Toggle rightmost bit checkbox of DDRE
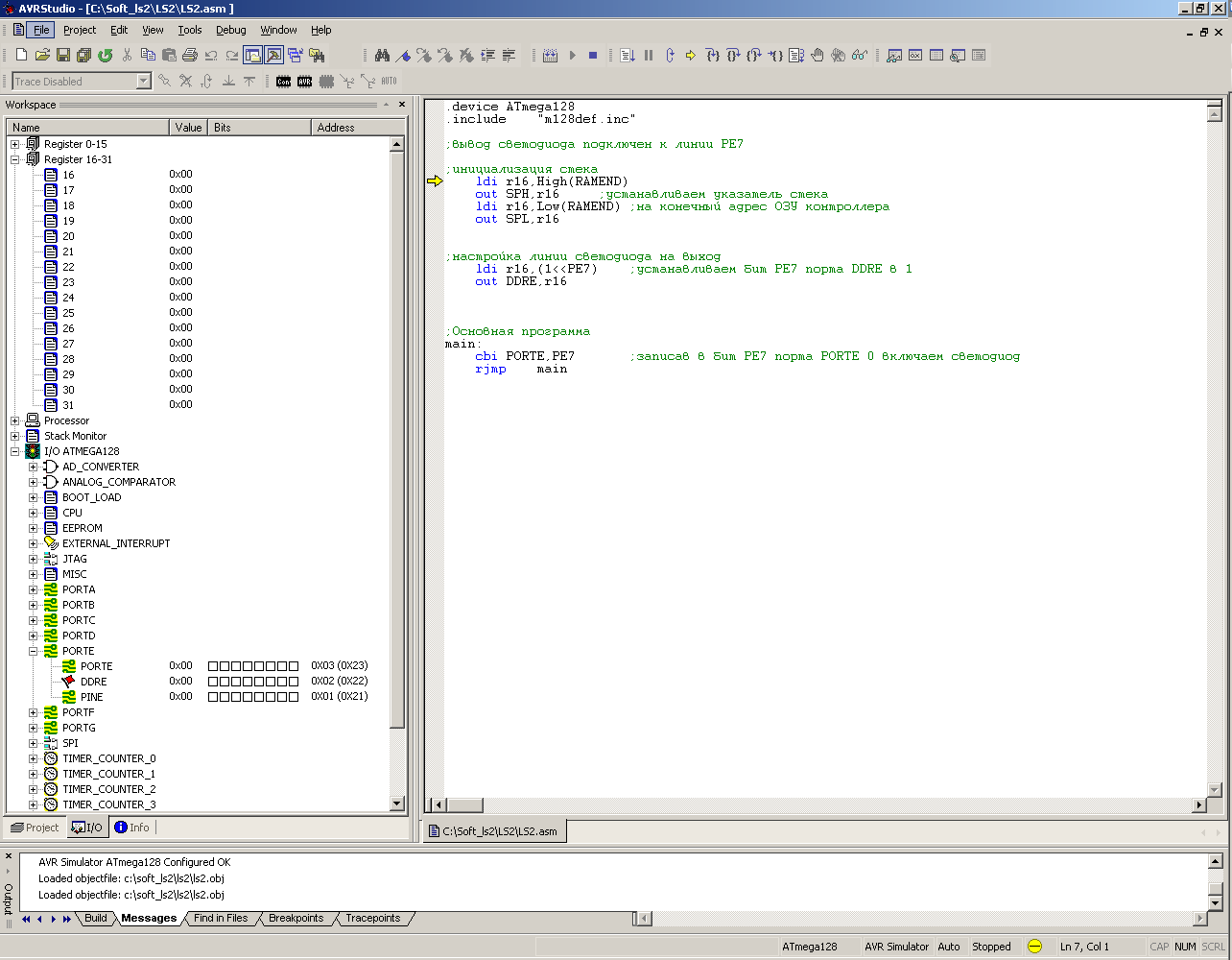 [294, 682]
